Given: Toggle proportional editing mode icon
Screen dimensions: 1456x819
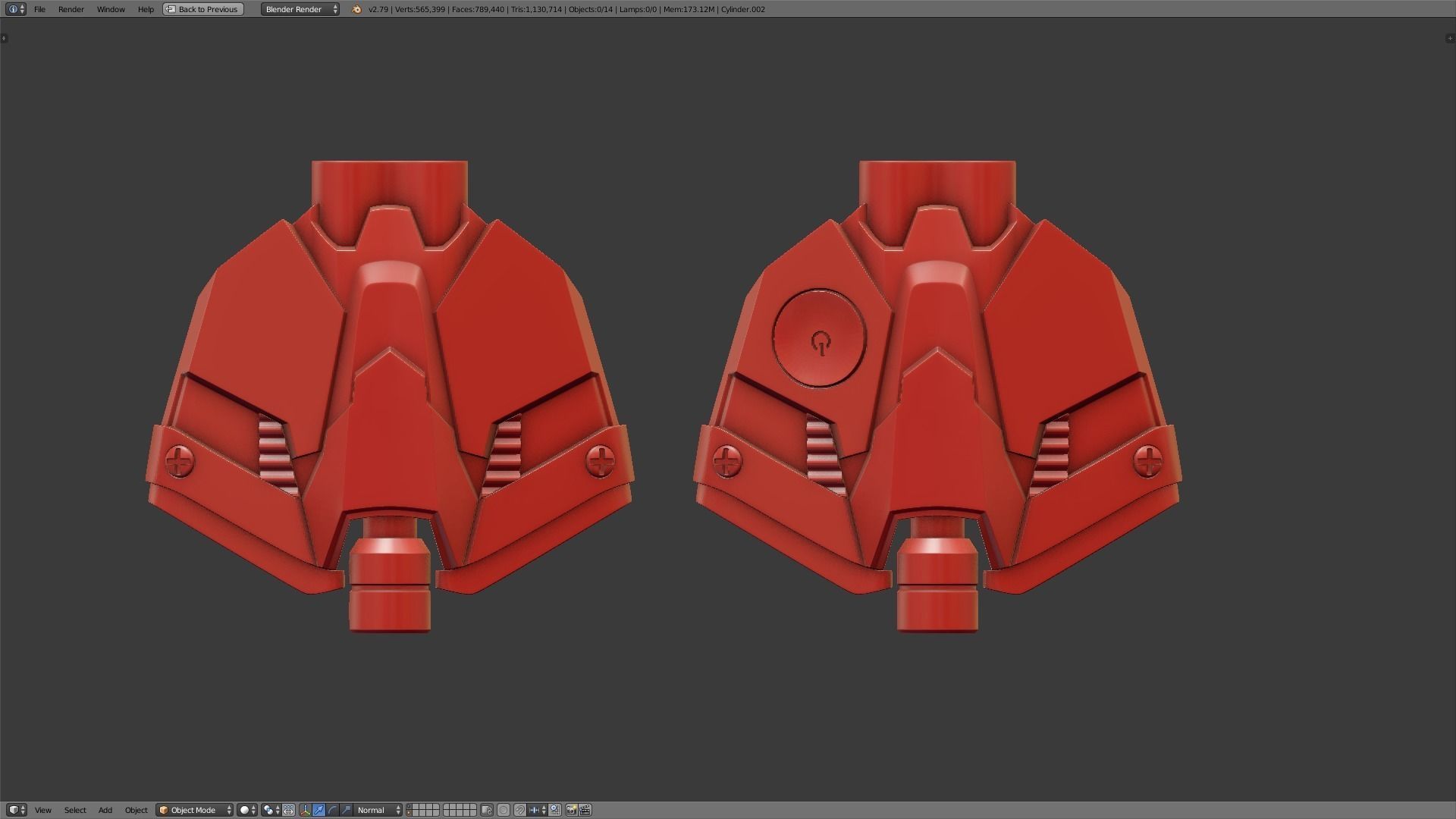Looking at the screenshot, I should click(504, 810).
